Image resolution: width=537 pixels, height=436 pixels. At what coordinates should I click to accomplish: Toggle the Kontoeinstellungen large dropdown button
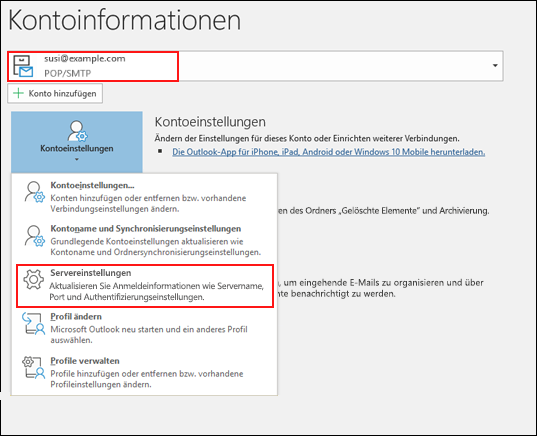pos(77,142)
